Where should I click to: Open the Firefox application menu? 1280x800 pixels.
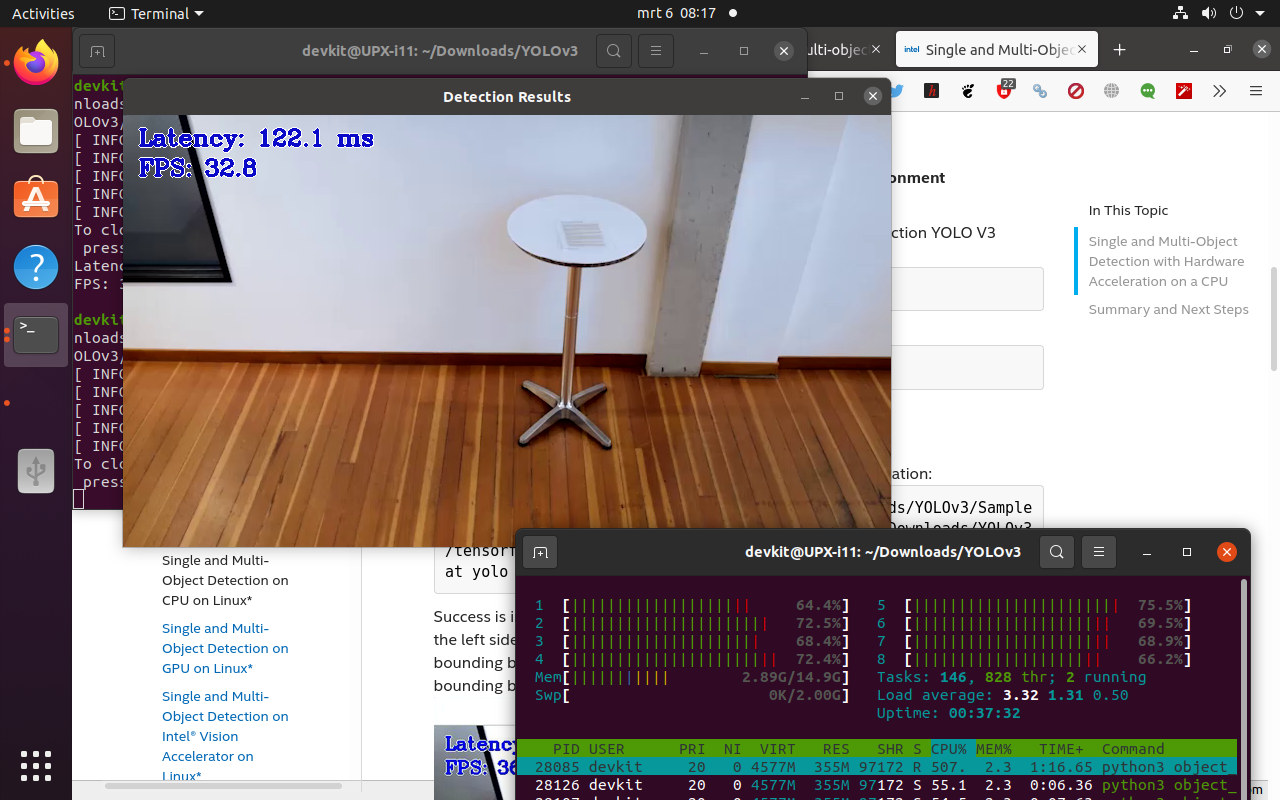(x=1256, y=91)
